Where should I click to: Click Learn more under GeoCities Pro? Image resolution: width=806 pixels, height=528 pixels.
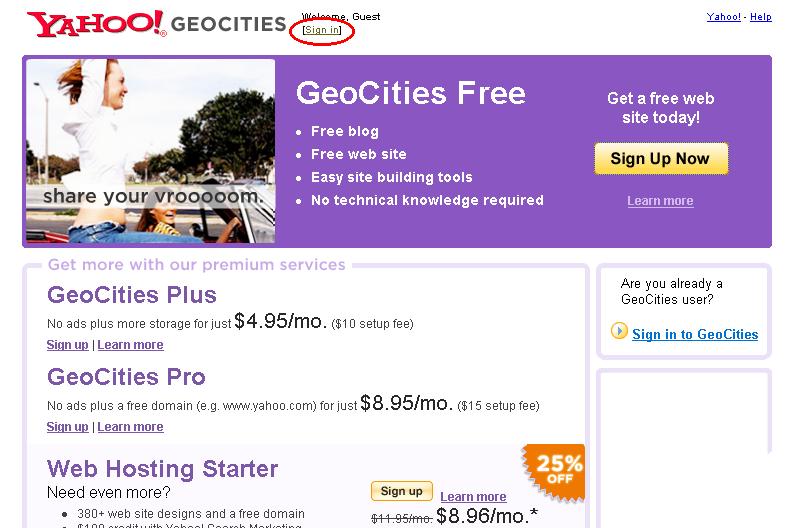130,427
